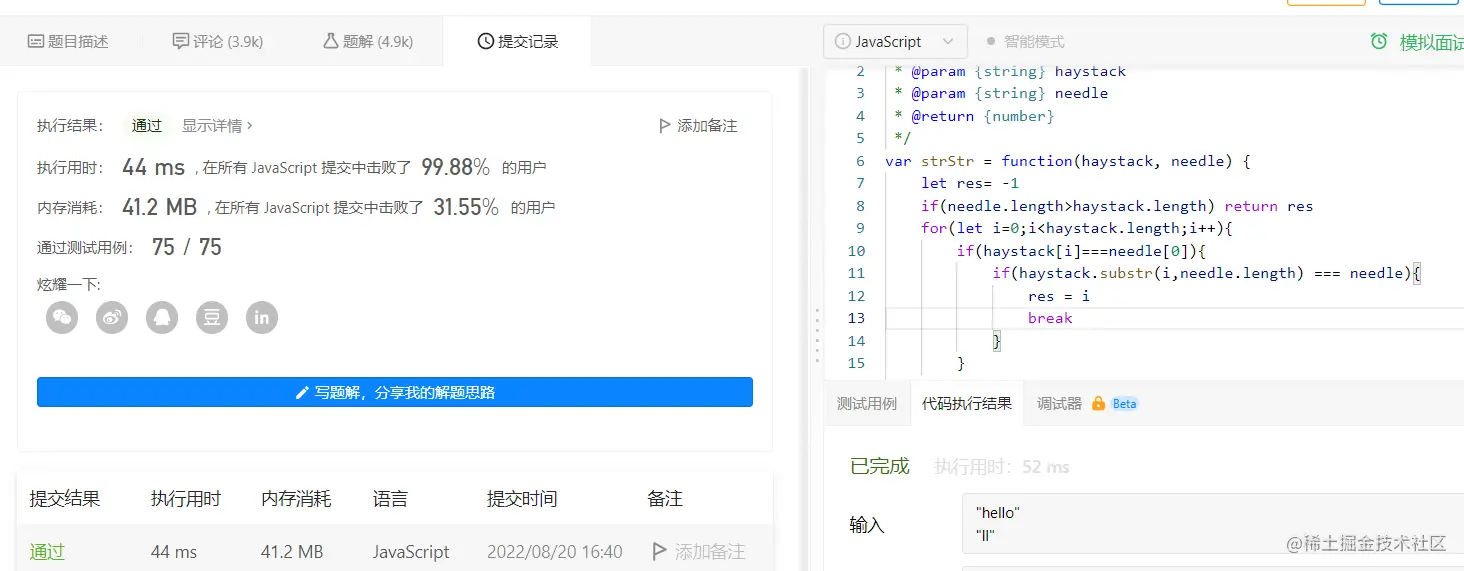Share result via Weibo icon
This screenshot has width=1464, height=571.
point(112,318)
